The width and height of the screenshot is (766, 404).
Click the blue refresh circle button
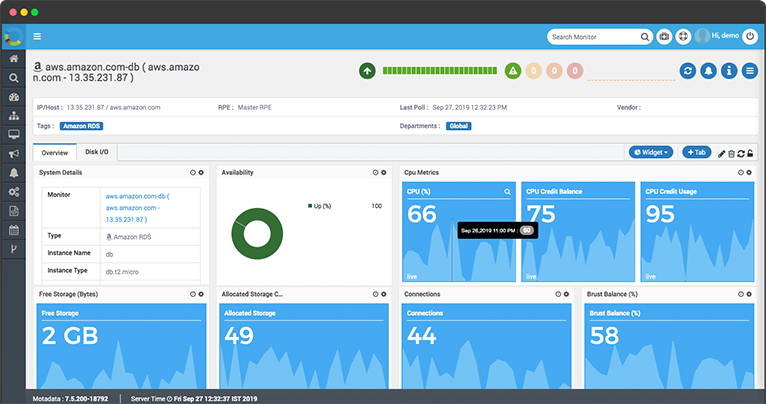(688, 71)
